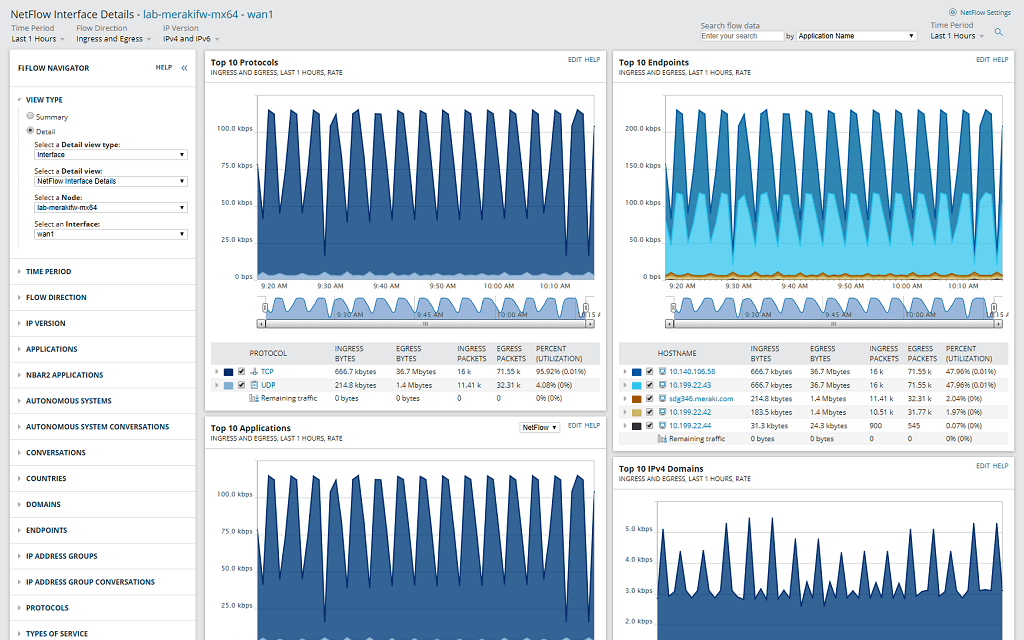Viewport: 1024px width, 640px height.
Task: Open the Interface dropdown wan1
Action: point(110,234)
